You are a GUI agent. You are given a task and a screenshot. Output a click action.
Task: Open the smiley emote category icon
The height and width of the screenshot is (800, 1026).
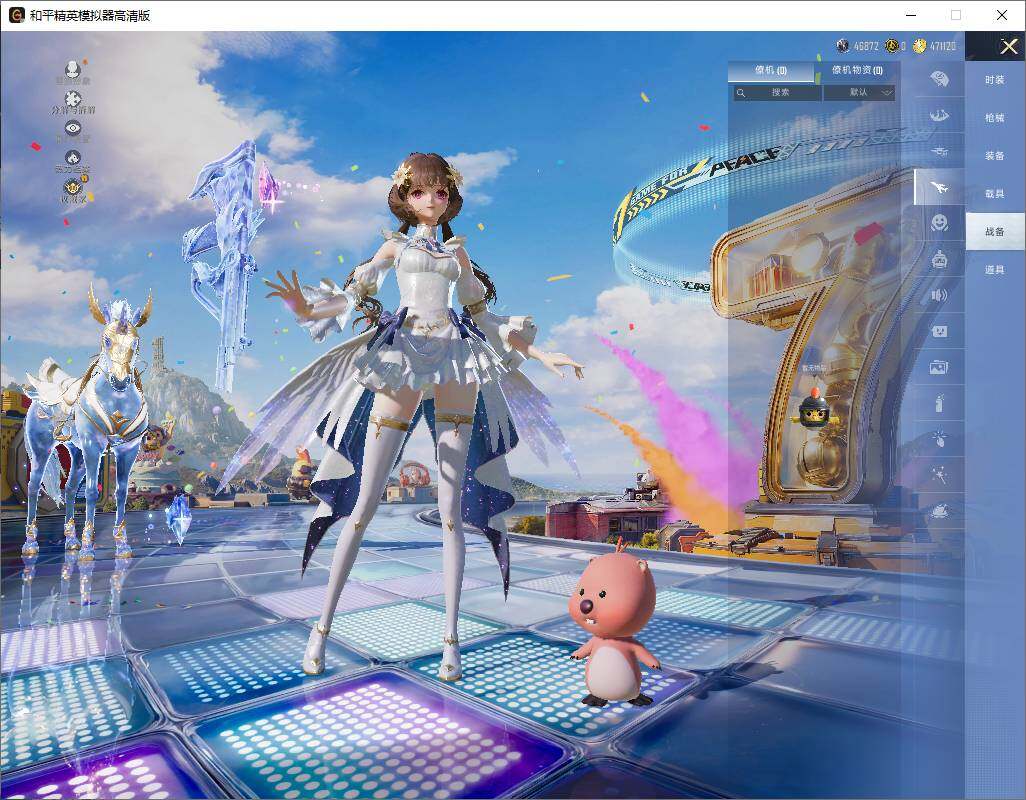point(940,223)
